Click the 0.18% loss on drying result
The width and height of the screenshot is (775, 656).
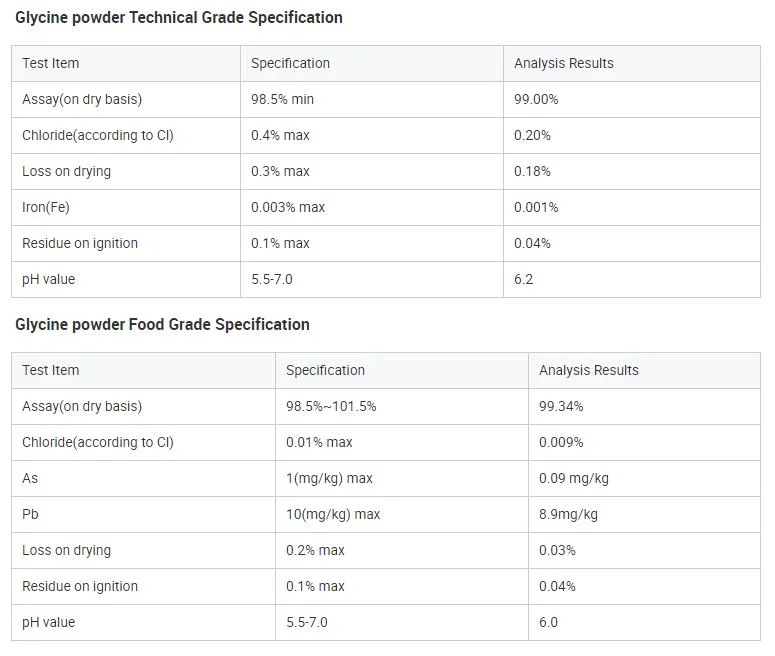click(532, 172)
